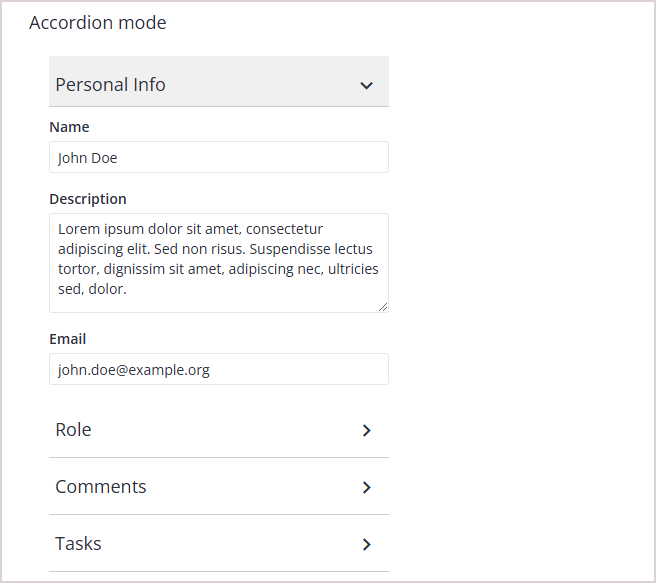Click the Role section right chevron icon
656x583 pixels.
pos(367,430)
